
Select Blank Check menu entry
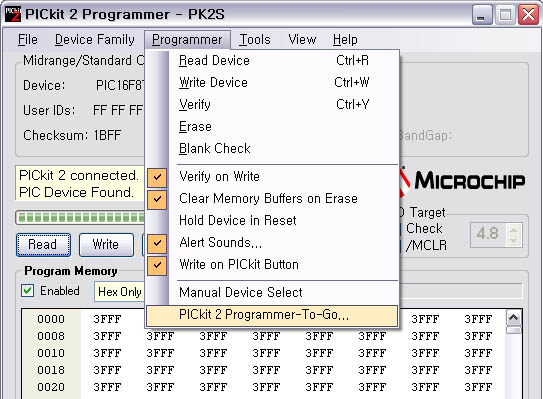pos(272,148)
